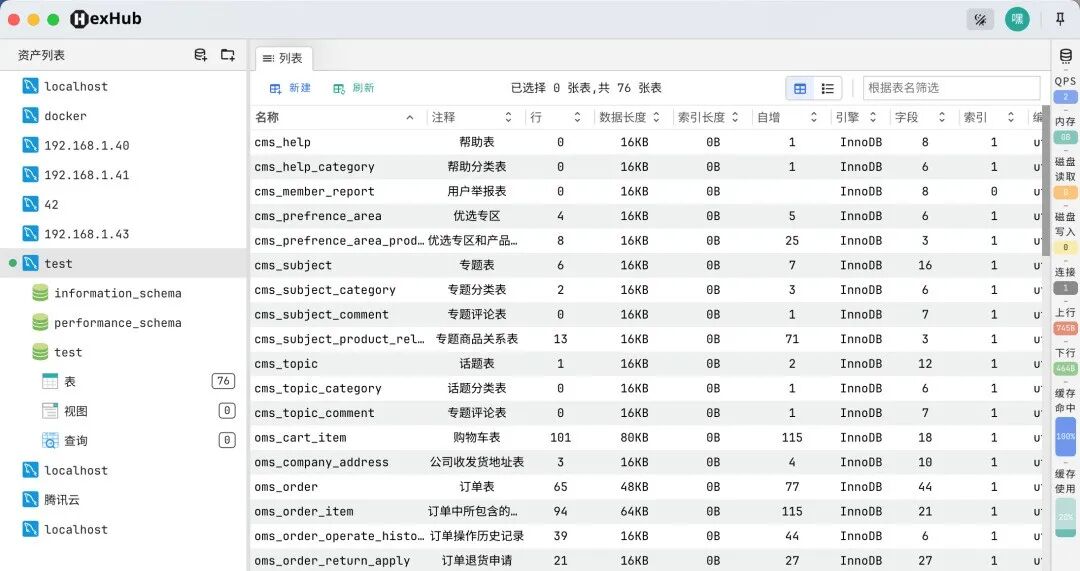Switch to list detail view
The image size is (1080, 571).
pyautogui.click(x=827, y=88)
